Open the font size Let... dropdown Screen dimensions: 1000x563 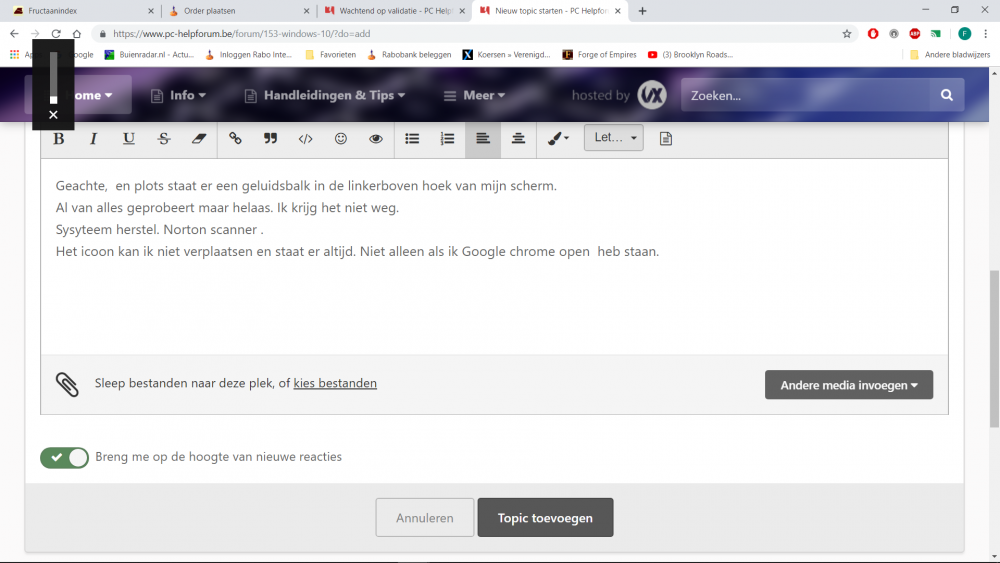pyautogui.click(x=614, y=138)
